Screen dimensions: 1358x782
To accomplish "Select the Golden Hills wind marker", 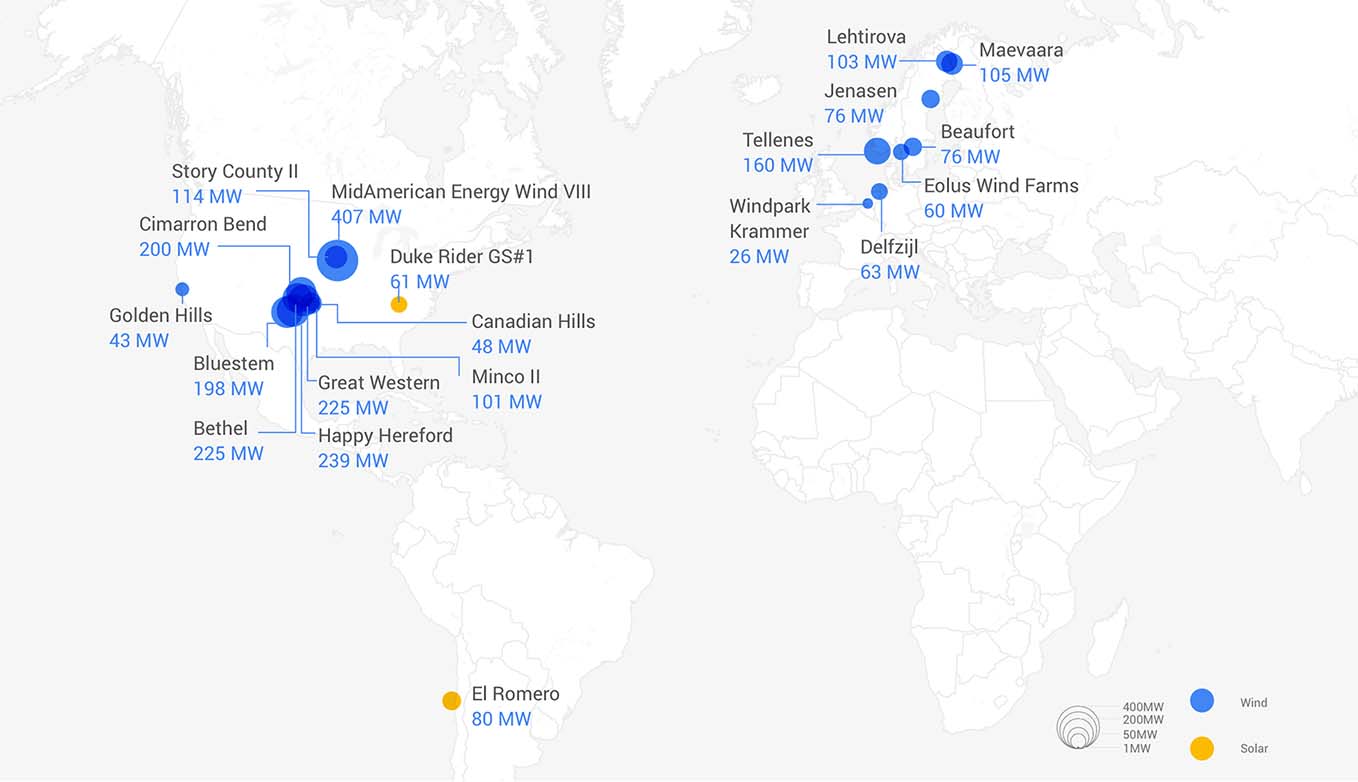I will click(182, 290).
